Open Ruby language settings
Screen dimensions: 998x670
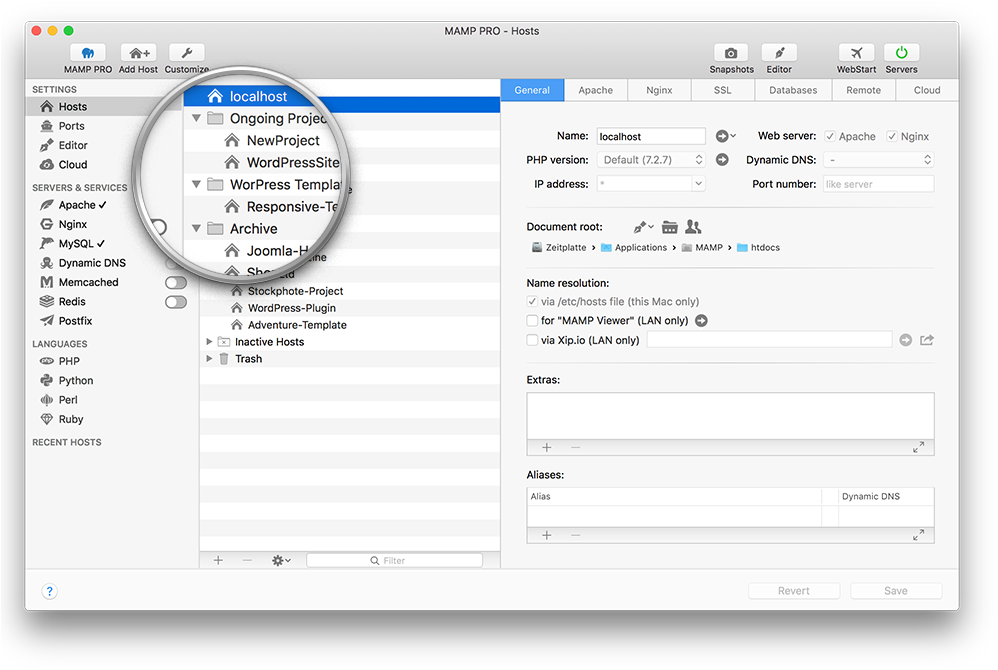point(71,419)
